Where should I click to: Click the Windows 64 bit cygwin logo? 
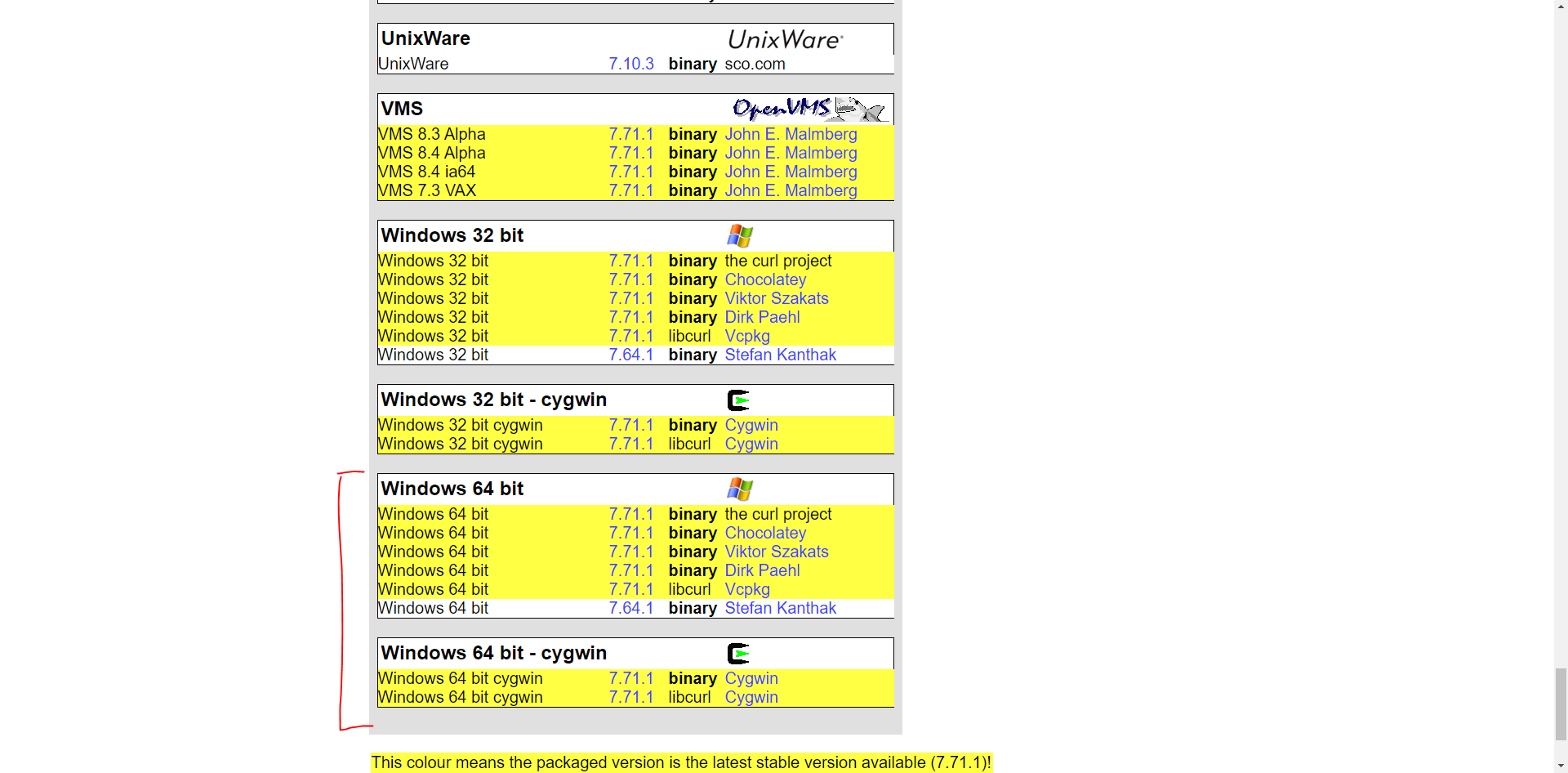coord(738,654)
